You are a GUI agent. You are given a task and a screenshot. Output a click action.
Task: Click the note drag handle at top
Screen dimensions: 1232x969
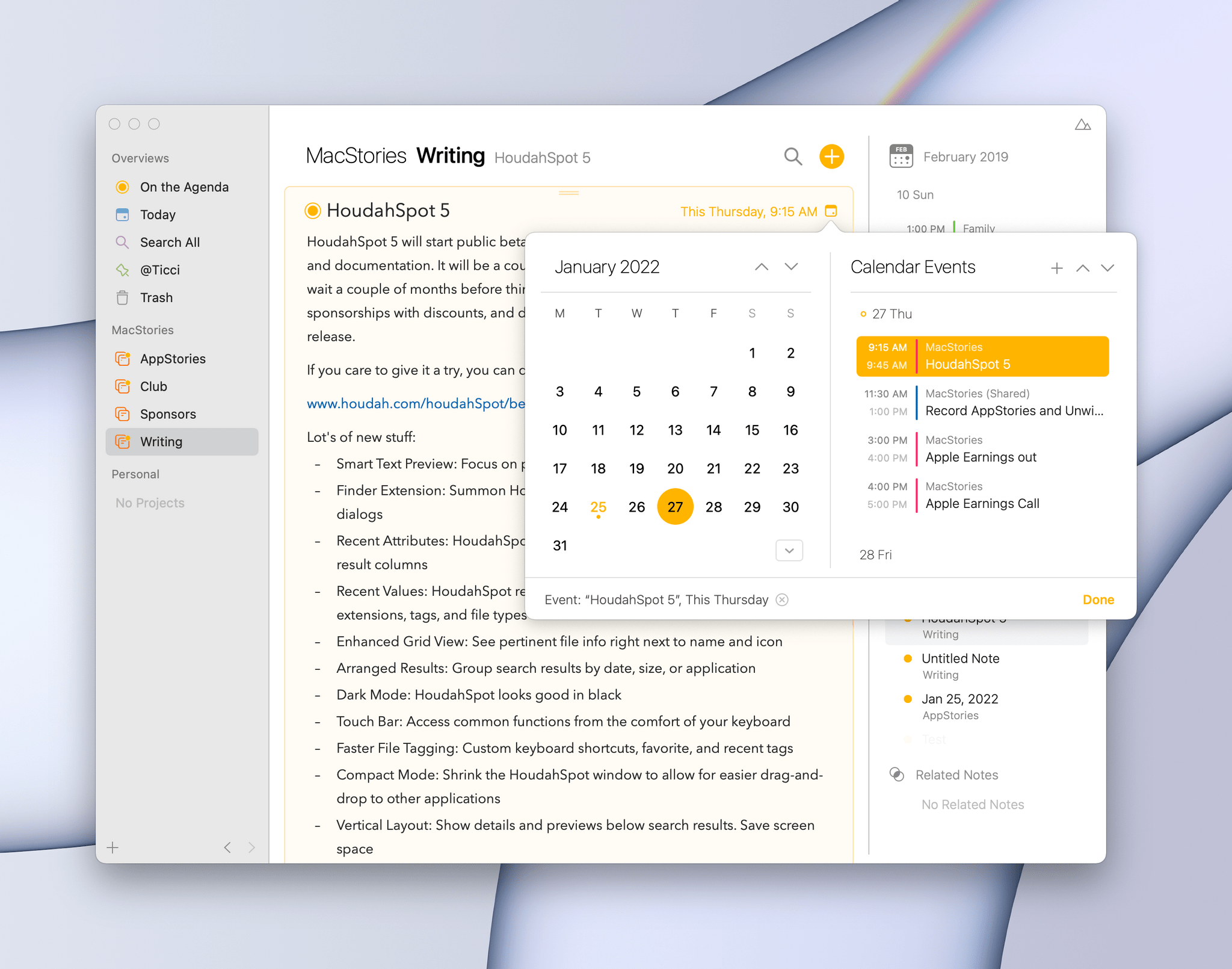568,193
